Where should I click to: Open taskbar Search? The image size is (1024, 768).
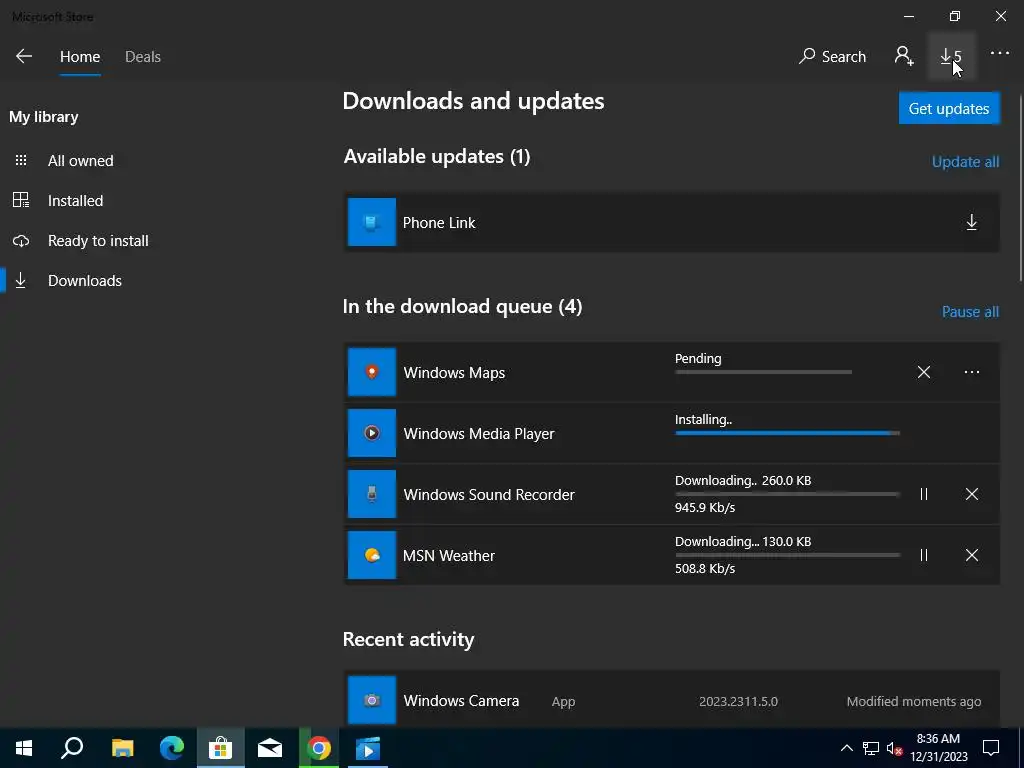click(x=72, y=748)
